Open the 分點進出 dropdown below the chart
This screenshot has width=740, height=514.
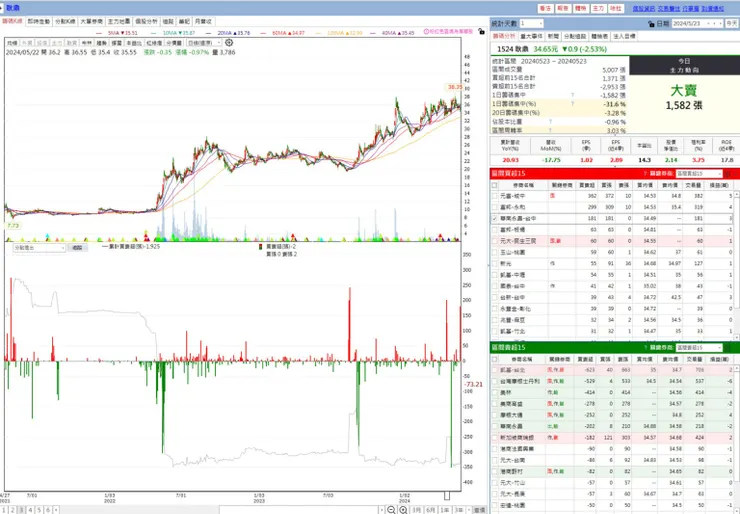point(39,248)
